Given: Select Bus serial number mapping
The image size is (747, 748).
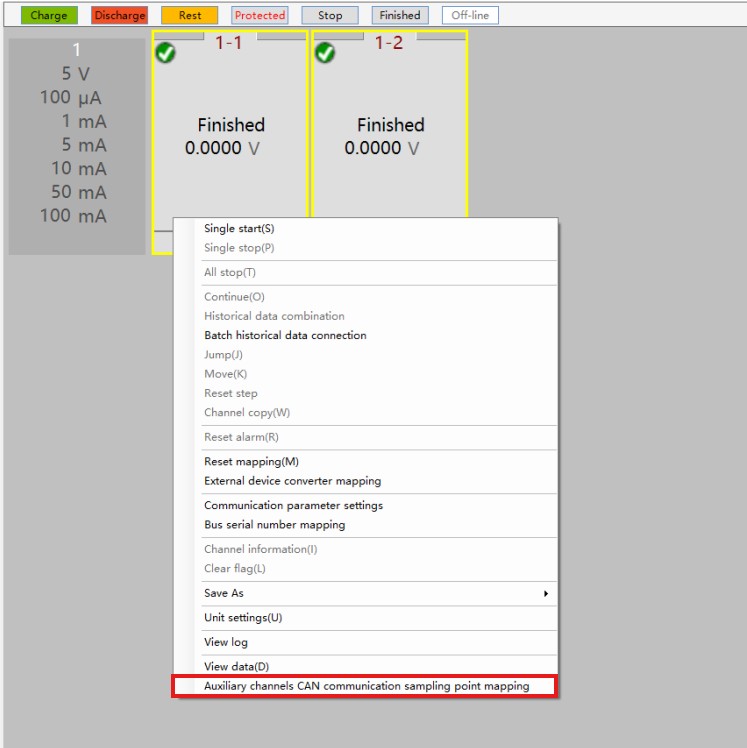Looking at the screenshot, I should [274, 524].
